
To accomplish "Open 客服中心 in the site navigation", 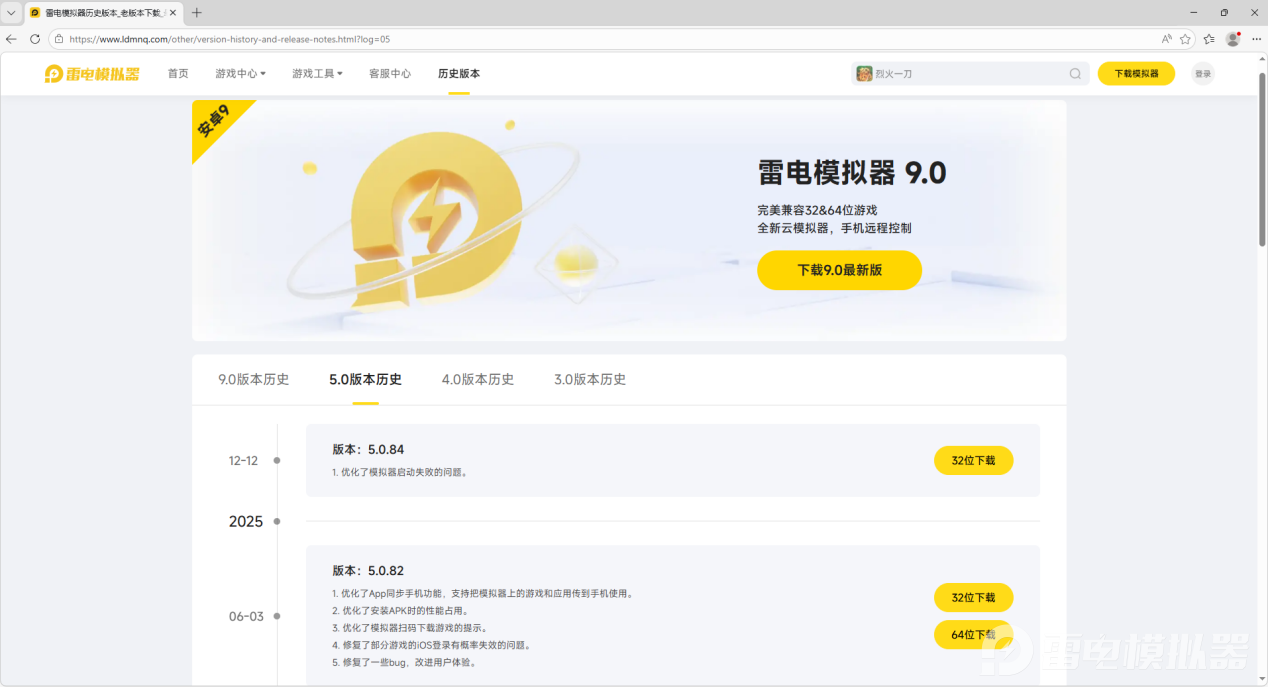I will point(390,74).
